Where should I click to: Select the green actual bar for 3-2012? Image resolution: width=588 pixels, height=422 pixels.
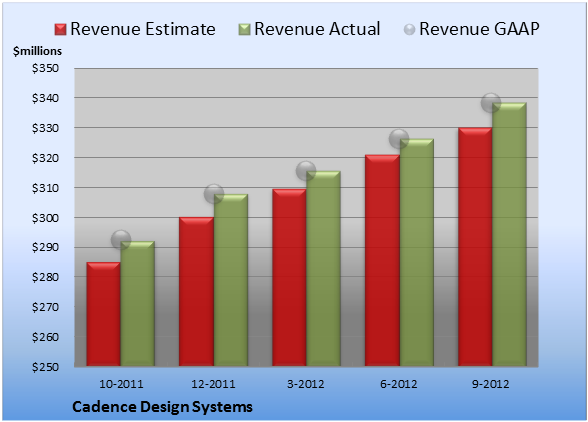323,268
